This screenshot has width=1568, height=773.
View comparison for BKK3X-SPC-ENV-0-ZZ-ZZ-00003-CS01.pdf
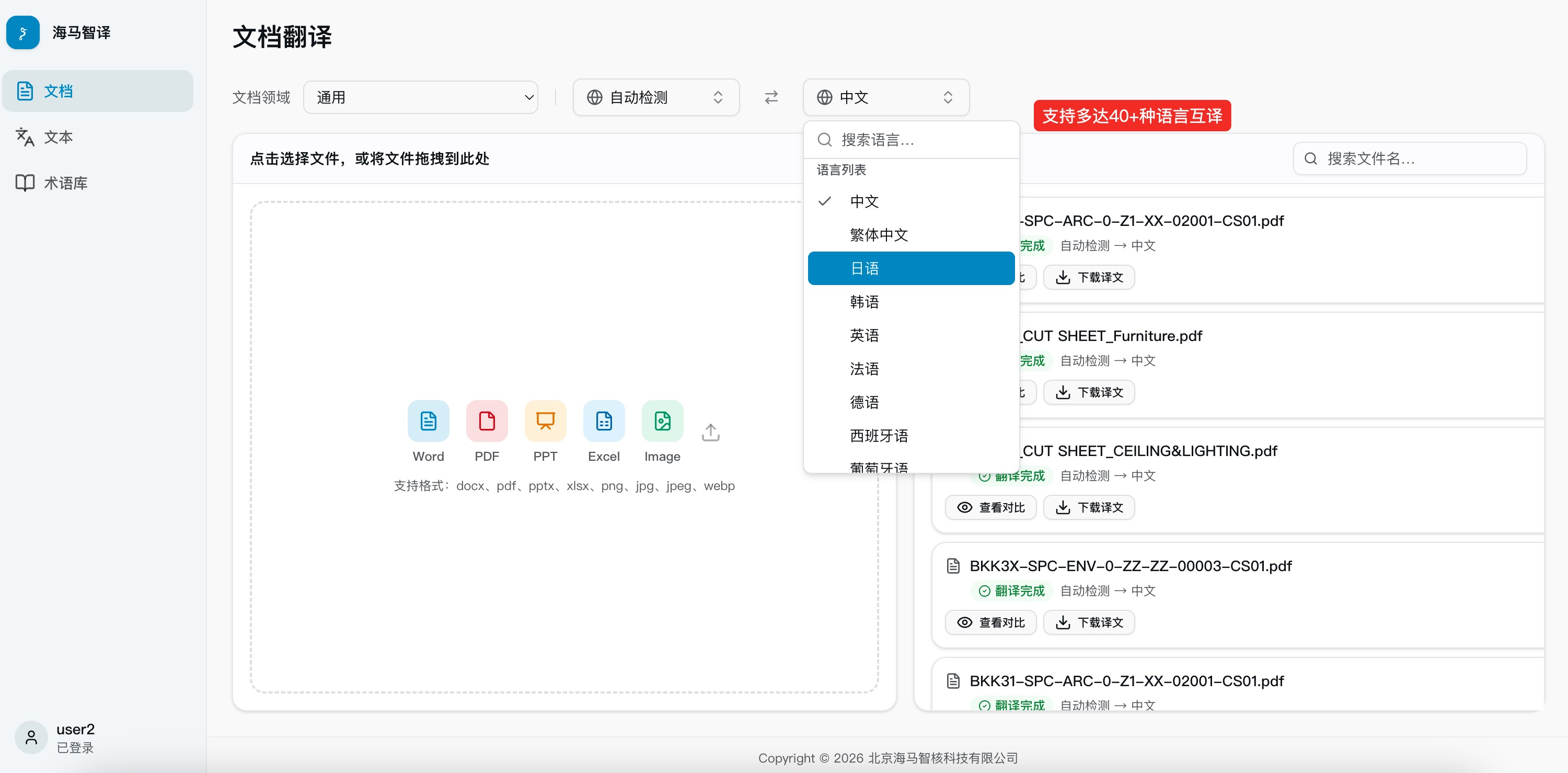point(991,623)
